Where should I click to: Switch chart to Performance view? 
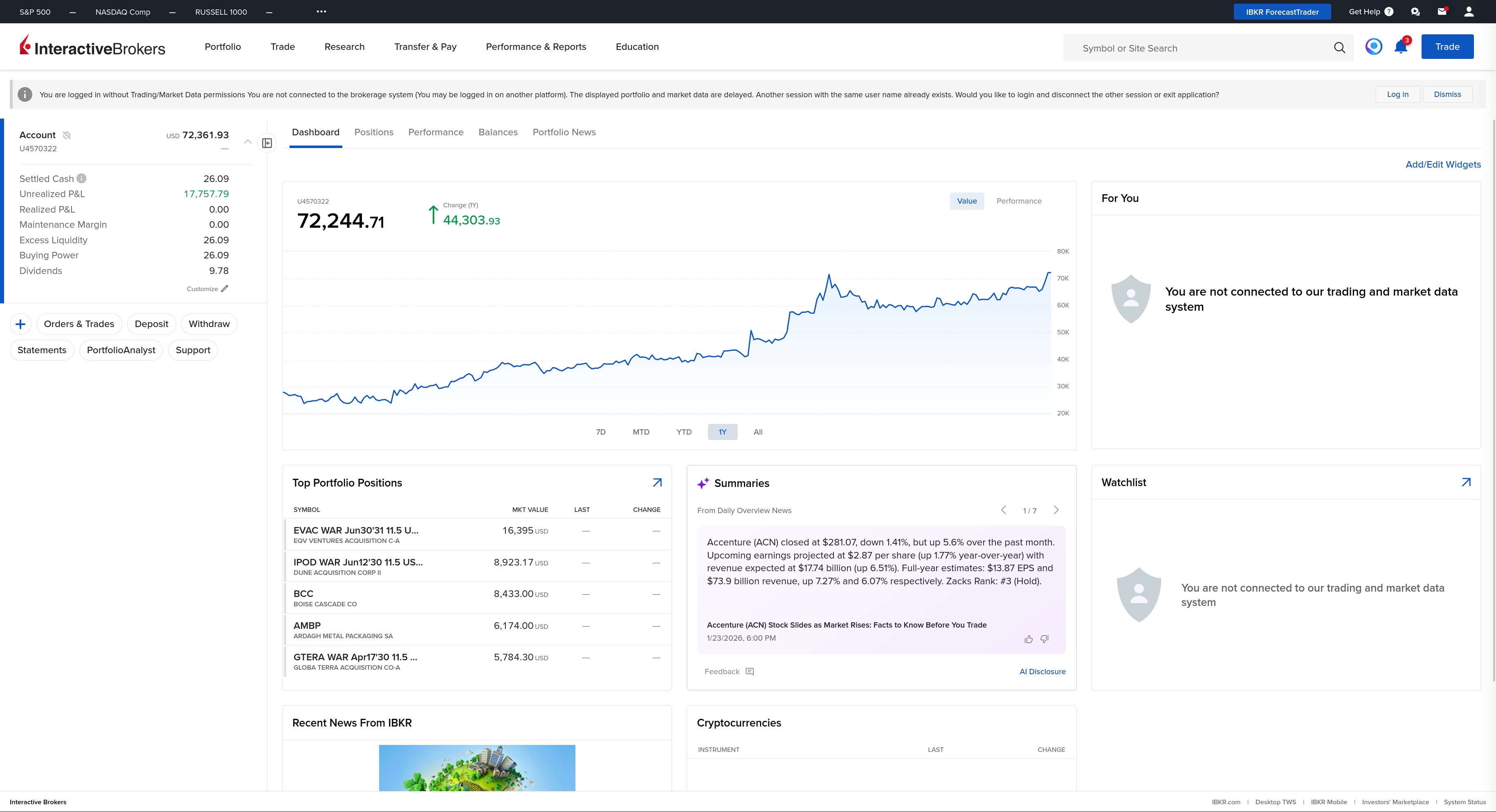(1019, 201)
